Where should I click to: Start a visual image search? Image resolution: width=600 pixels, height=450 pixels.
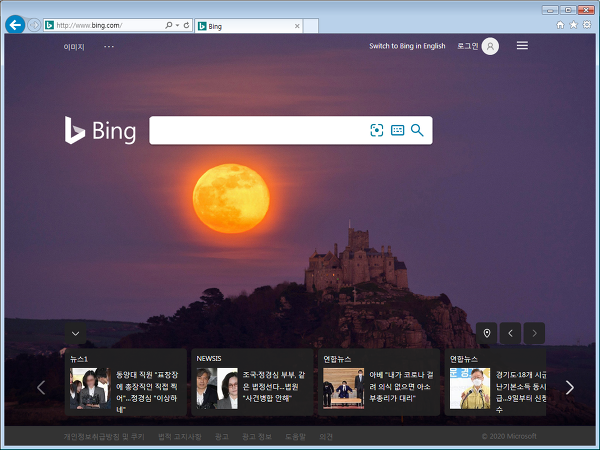(x=377, y=130)
